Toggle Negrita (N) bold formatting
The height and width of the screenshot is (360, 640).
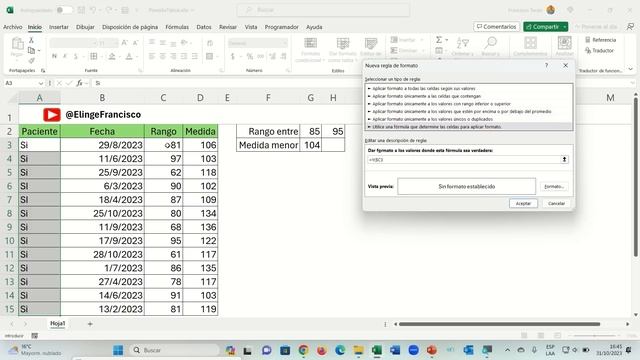(54, 56)
